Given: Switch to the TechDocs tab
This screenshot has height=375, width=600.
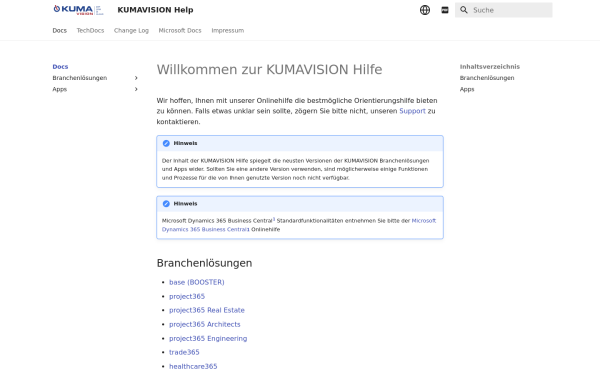Looking at the screenshot, I should coord(90,31).
